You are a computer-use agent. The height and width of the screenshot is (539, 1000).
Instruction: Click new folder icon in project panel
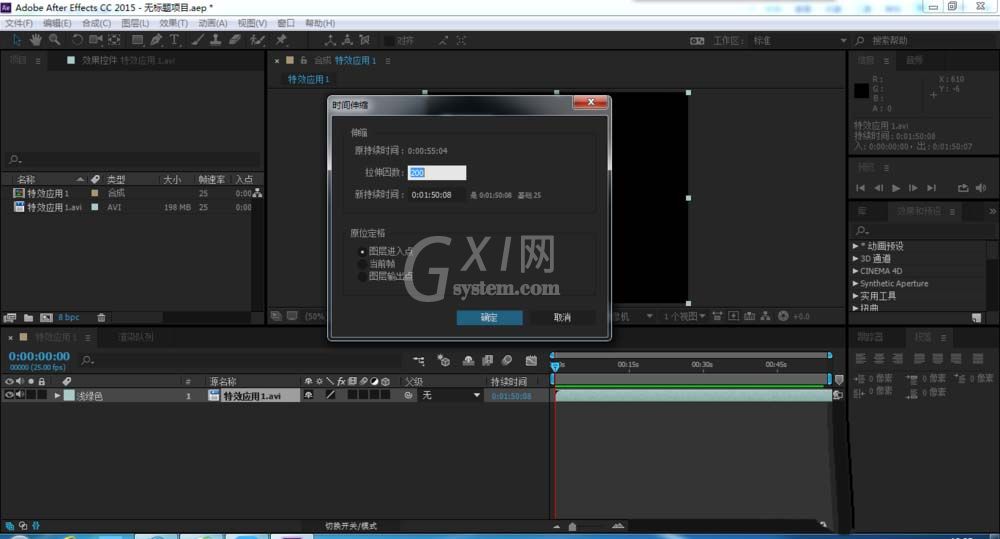click(29, 317)
